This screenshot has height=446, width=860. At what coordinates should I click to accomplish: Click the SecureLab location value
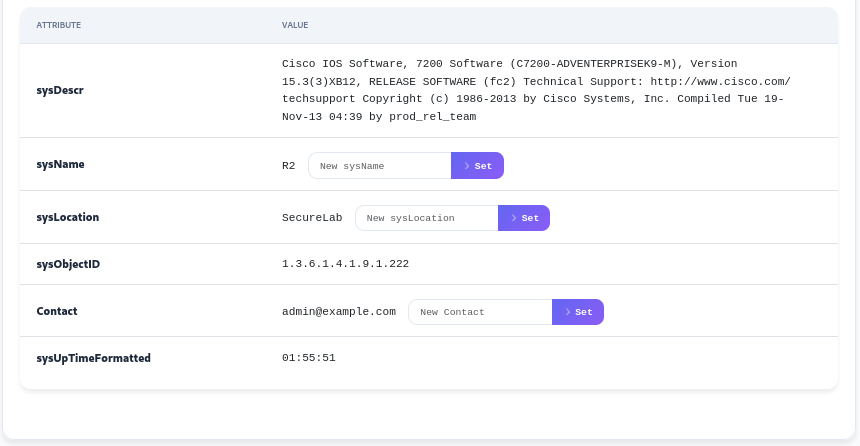click(x=312, y=218)
